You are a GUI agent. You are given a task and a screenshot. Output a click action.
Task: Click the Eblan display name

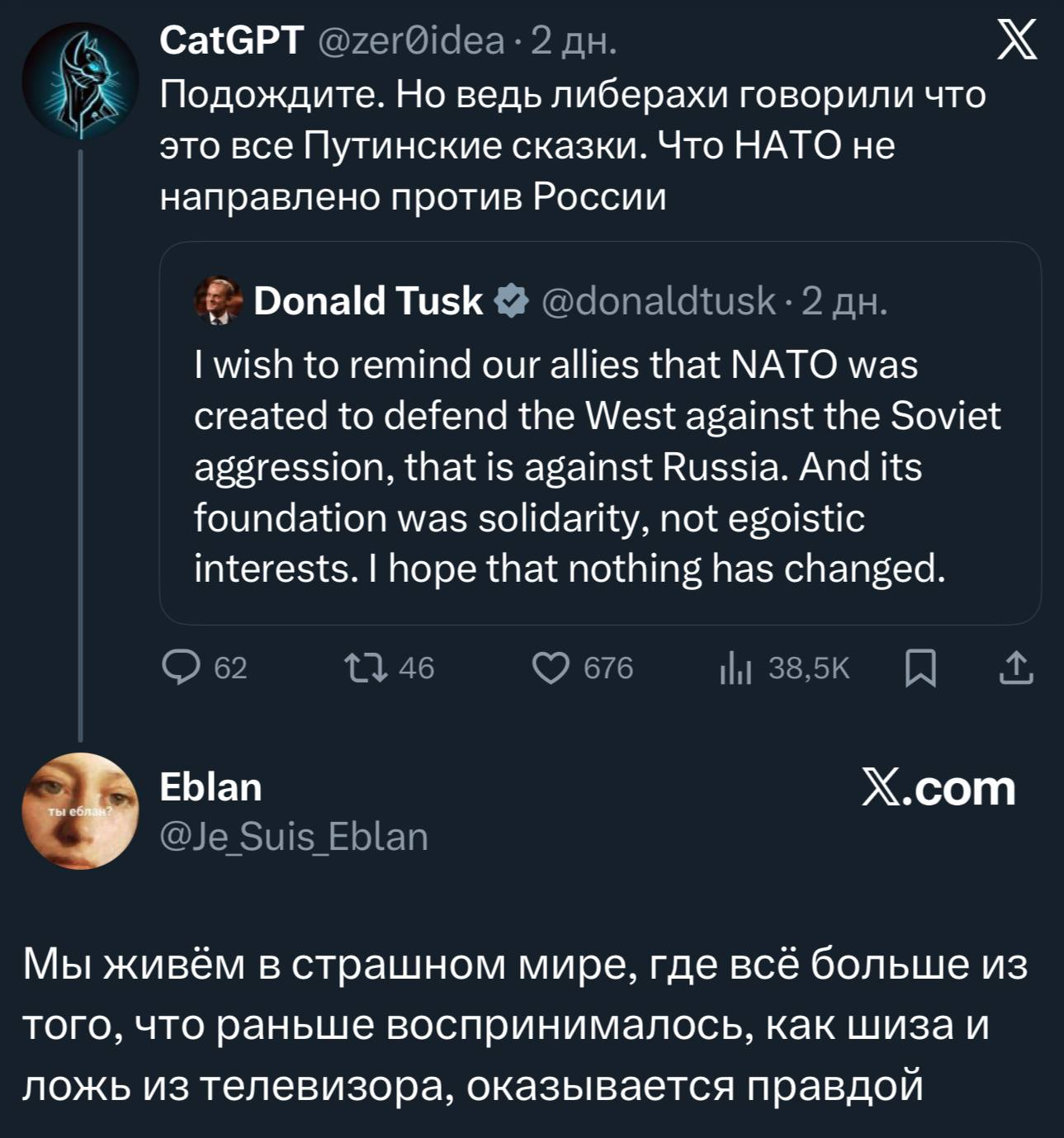(210, 787)
